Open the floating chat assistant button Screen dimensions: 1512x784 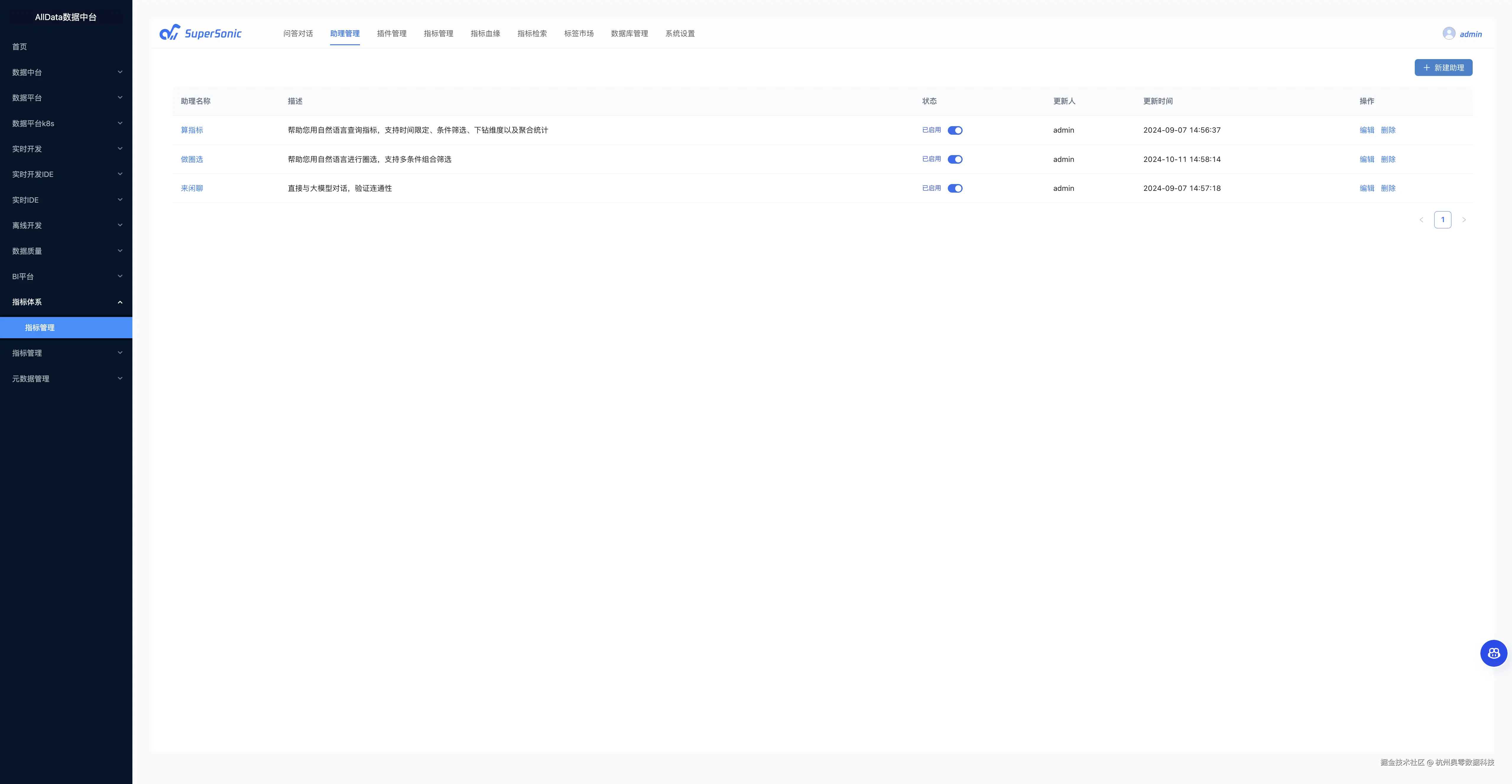[x=1493, y=653]
